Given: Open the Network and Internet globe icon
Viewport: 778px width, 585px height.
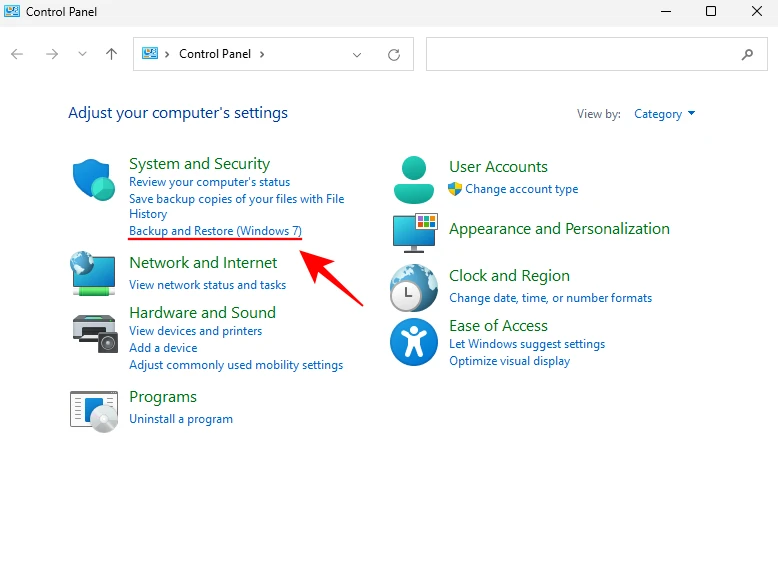Looking at the screenshot, I should click(94, 273).
